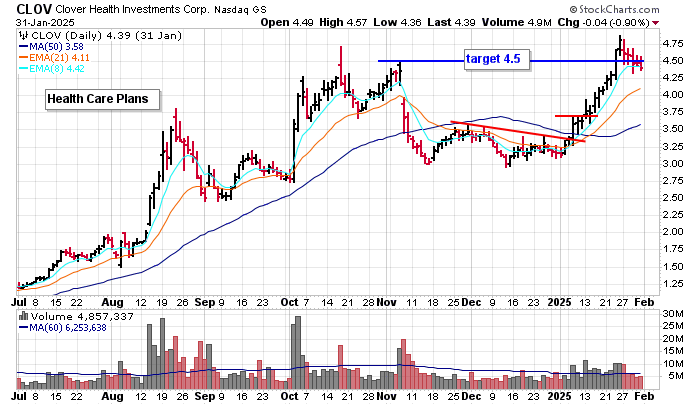Click Oct on the price panel date axis
The height and width of the screenshot is (405, 700).
[x=289, y=302]
